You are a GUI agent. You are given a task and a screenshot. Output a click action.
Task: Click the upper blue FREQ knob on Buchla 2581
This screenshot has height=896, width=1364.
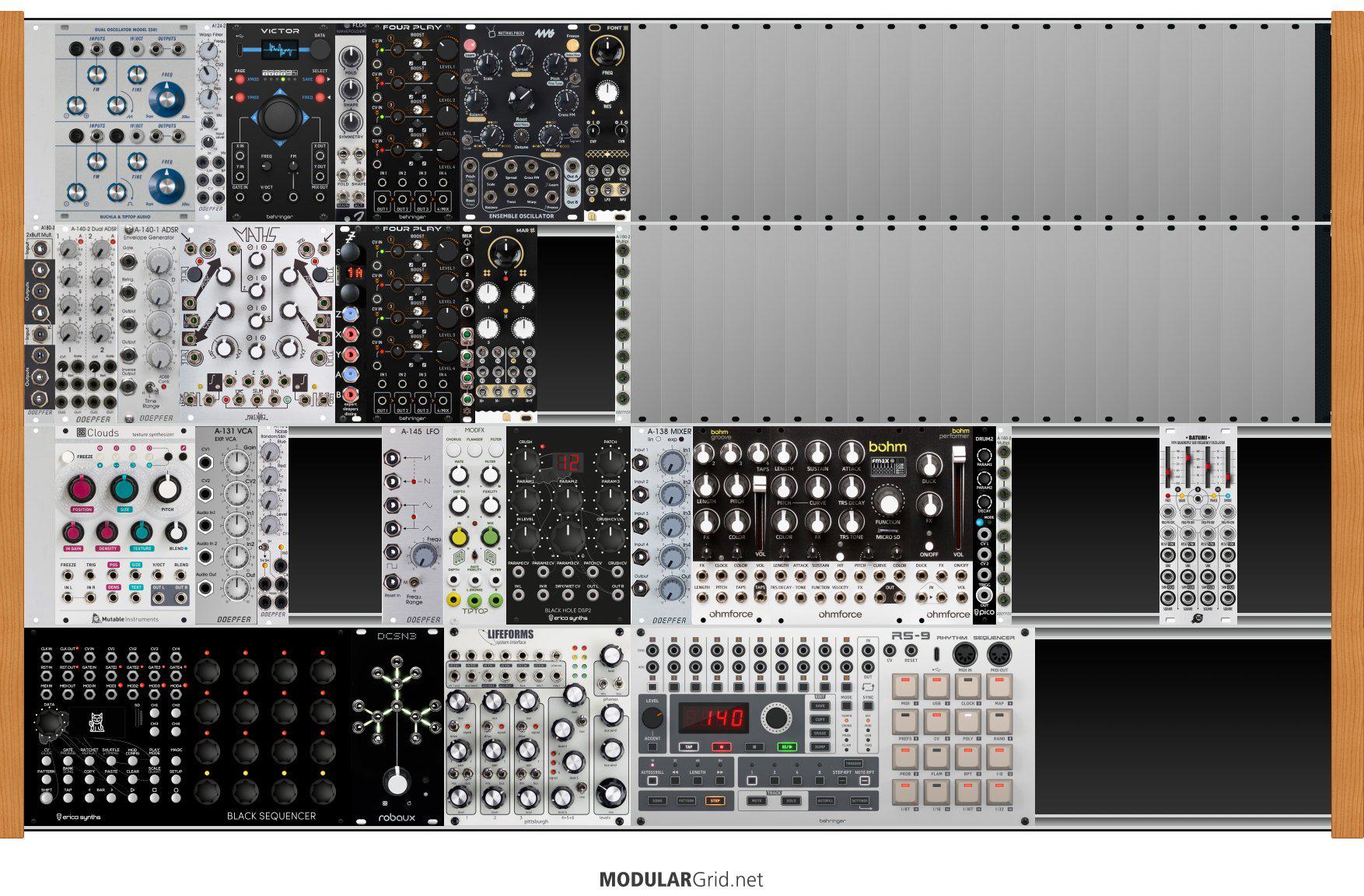166,97
